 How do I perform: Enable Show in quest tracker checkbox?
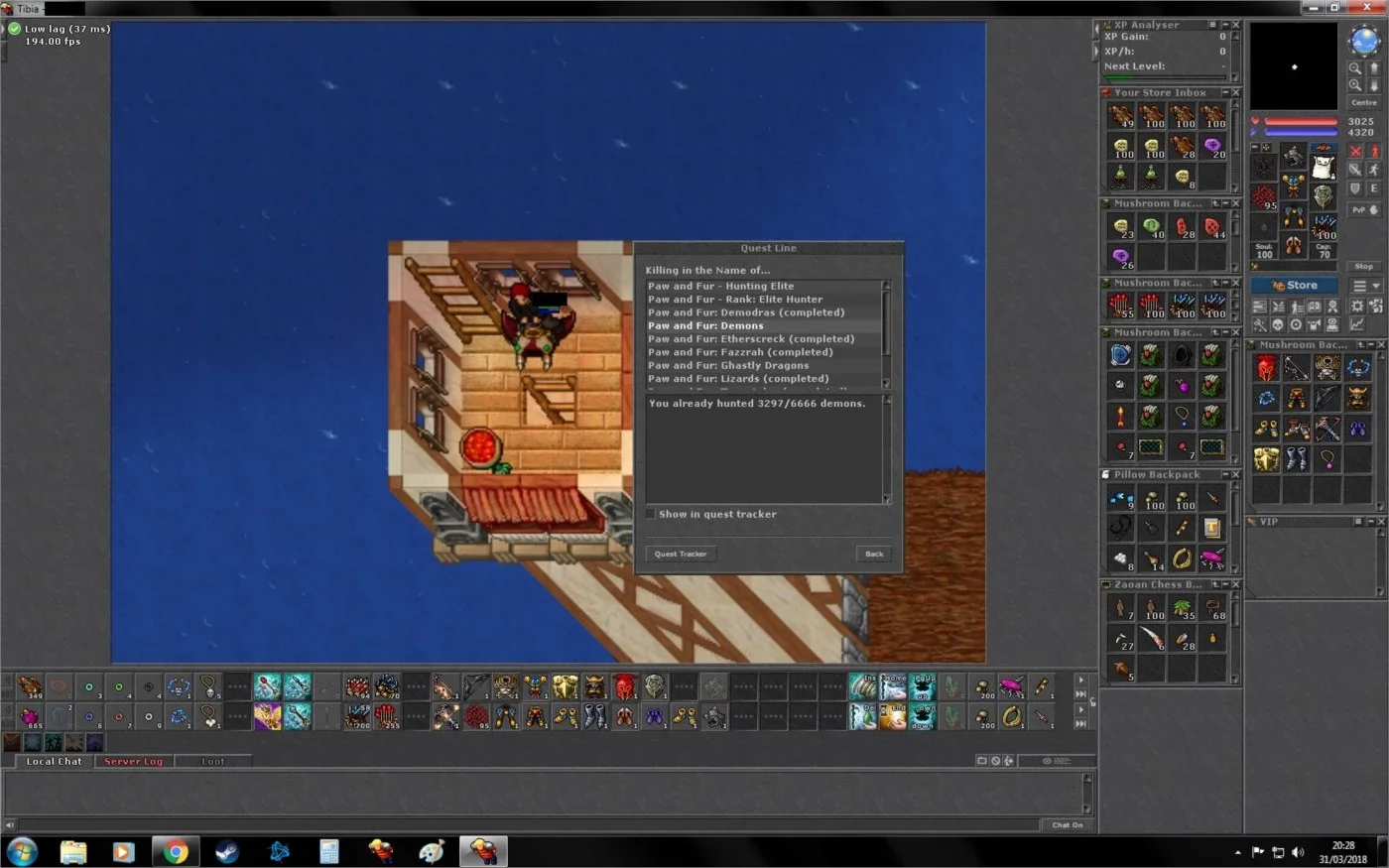[x=651, y=514]
